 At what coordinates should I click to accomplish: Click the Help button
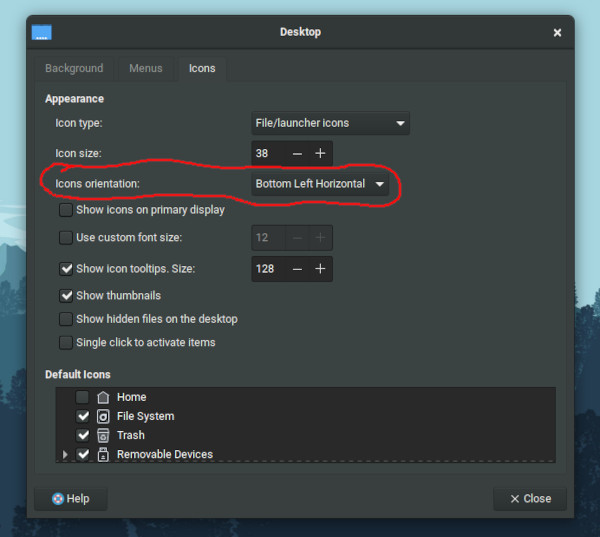point(71,499)
